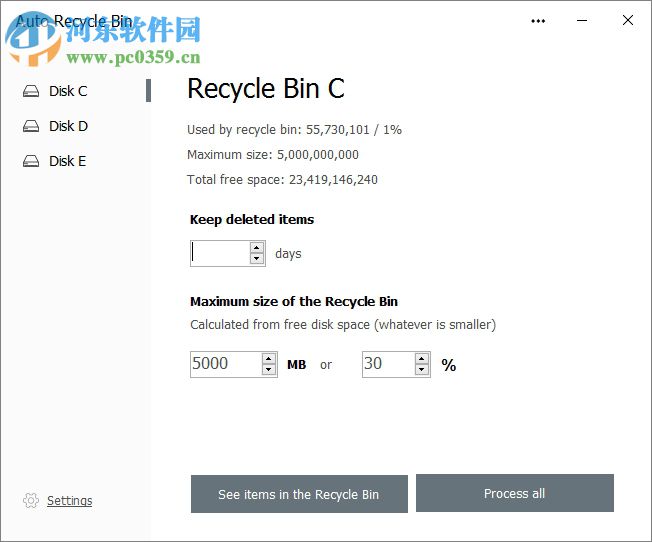Focus the keep deleted items days field
The width and height of the screenshot is (652, 542).
220,253
